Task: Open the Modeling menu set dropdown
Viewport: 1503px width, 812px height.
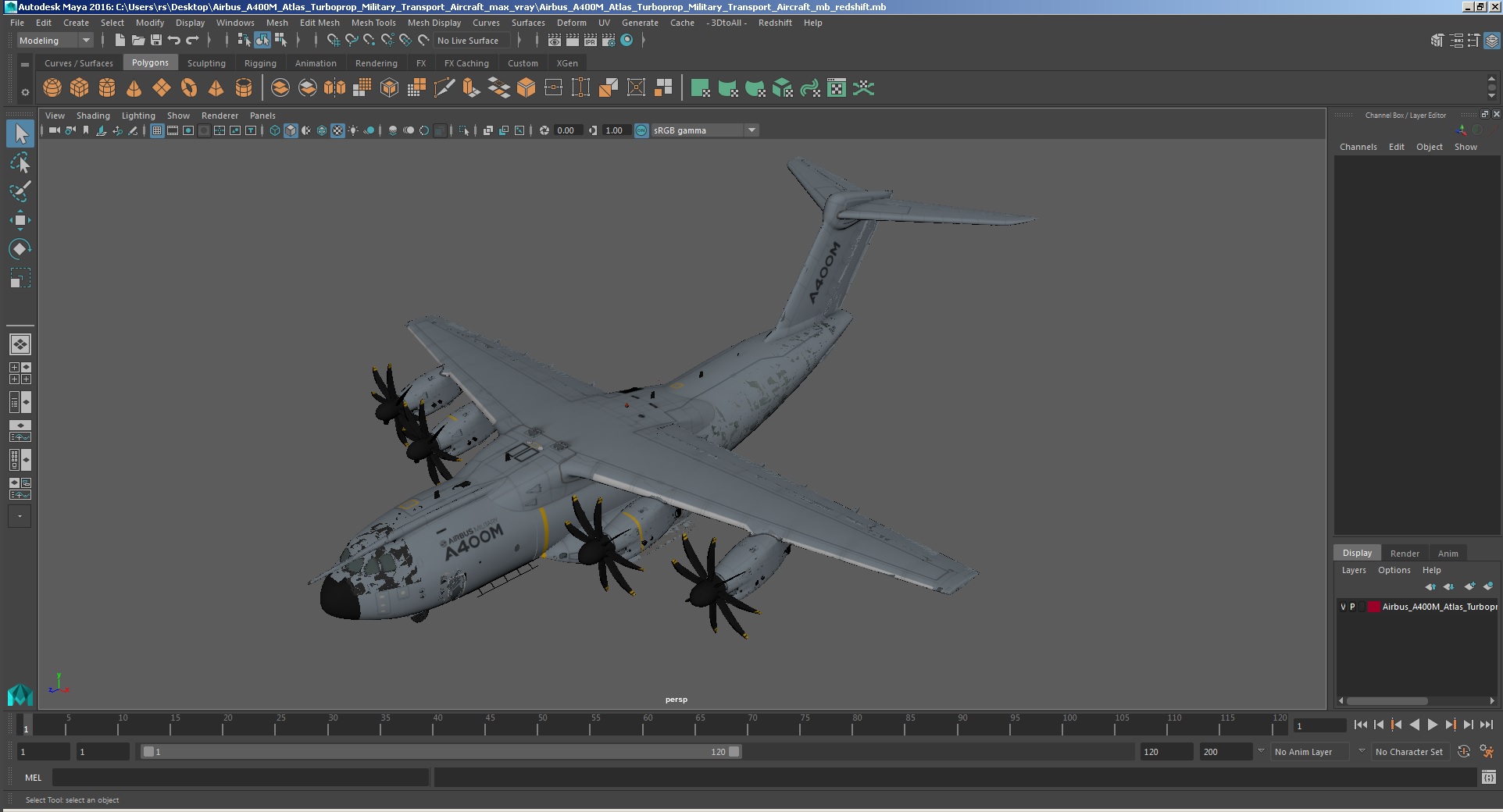Action: click(x=55, y=41)
